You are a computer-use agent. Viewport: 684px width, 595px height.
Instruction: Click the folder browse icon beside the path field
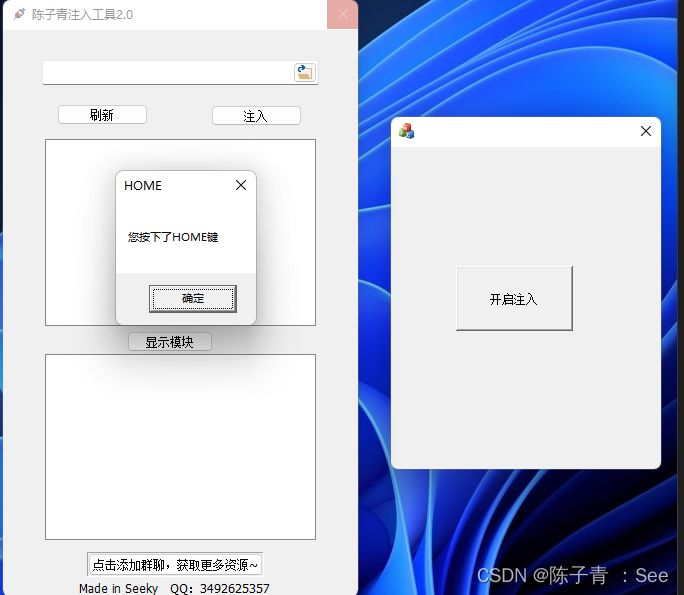tap(305, 72)
